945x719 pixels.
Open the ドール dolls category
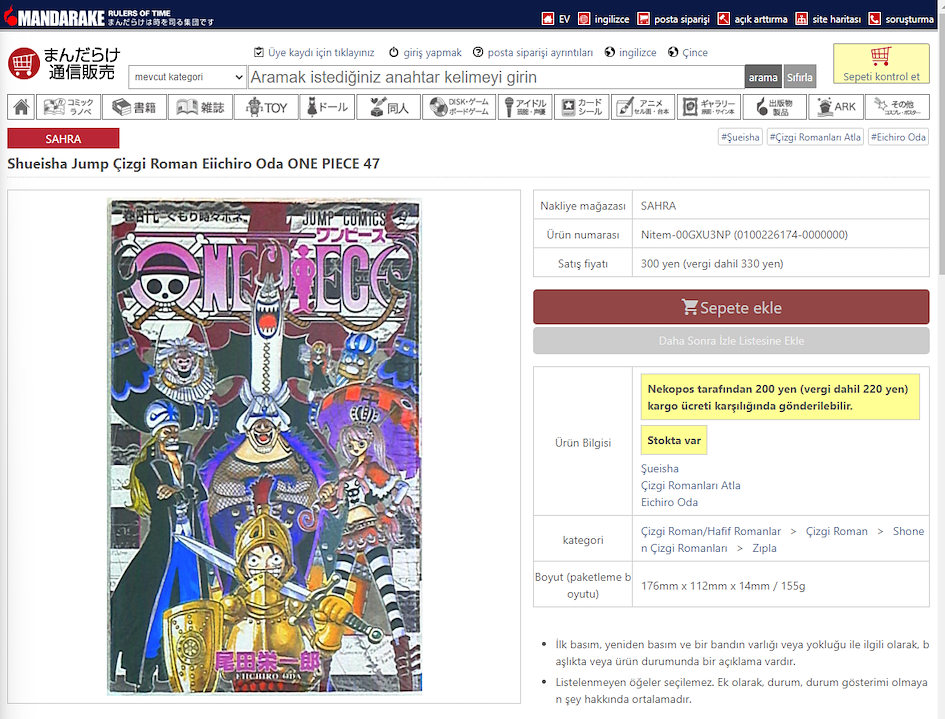click(327, 107)
